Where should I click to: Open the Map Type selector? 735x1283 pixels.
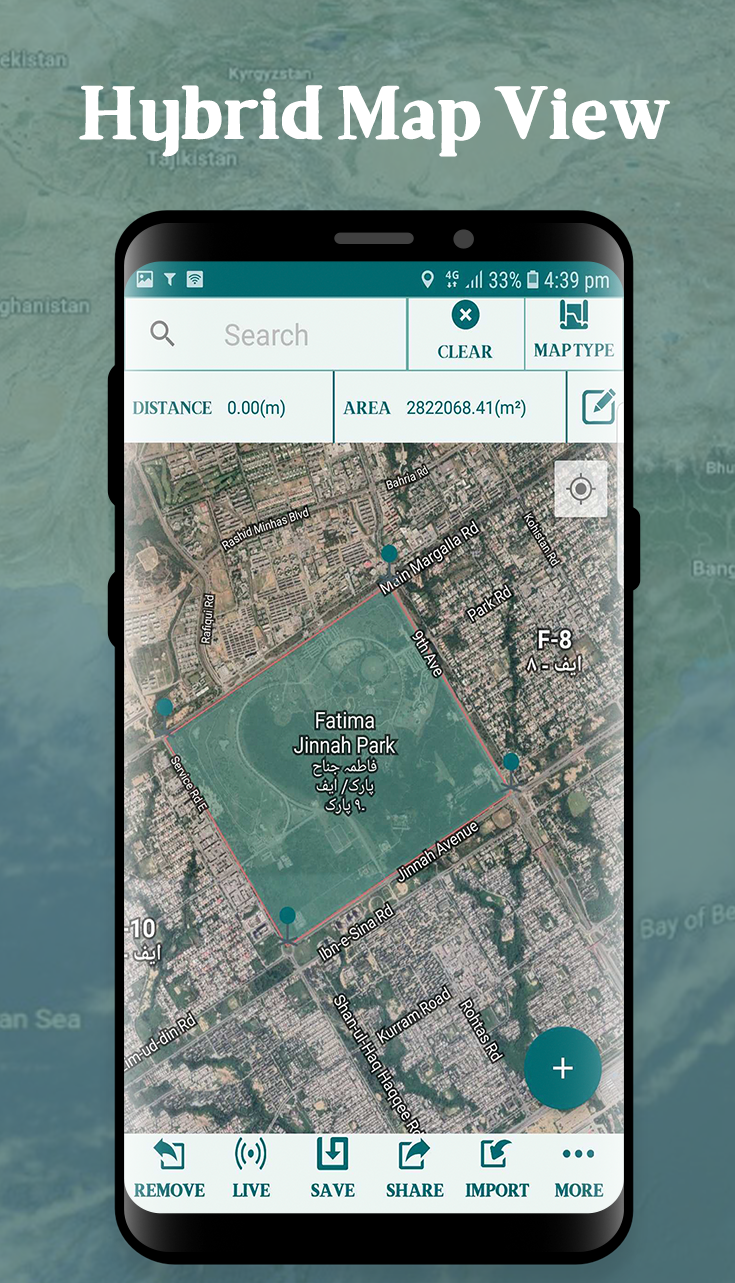point(574,332)
